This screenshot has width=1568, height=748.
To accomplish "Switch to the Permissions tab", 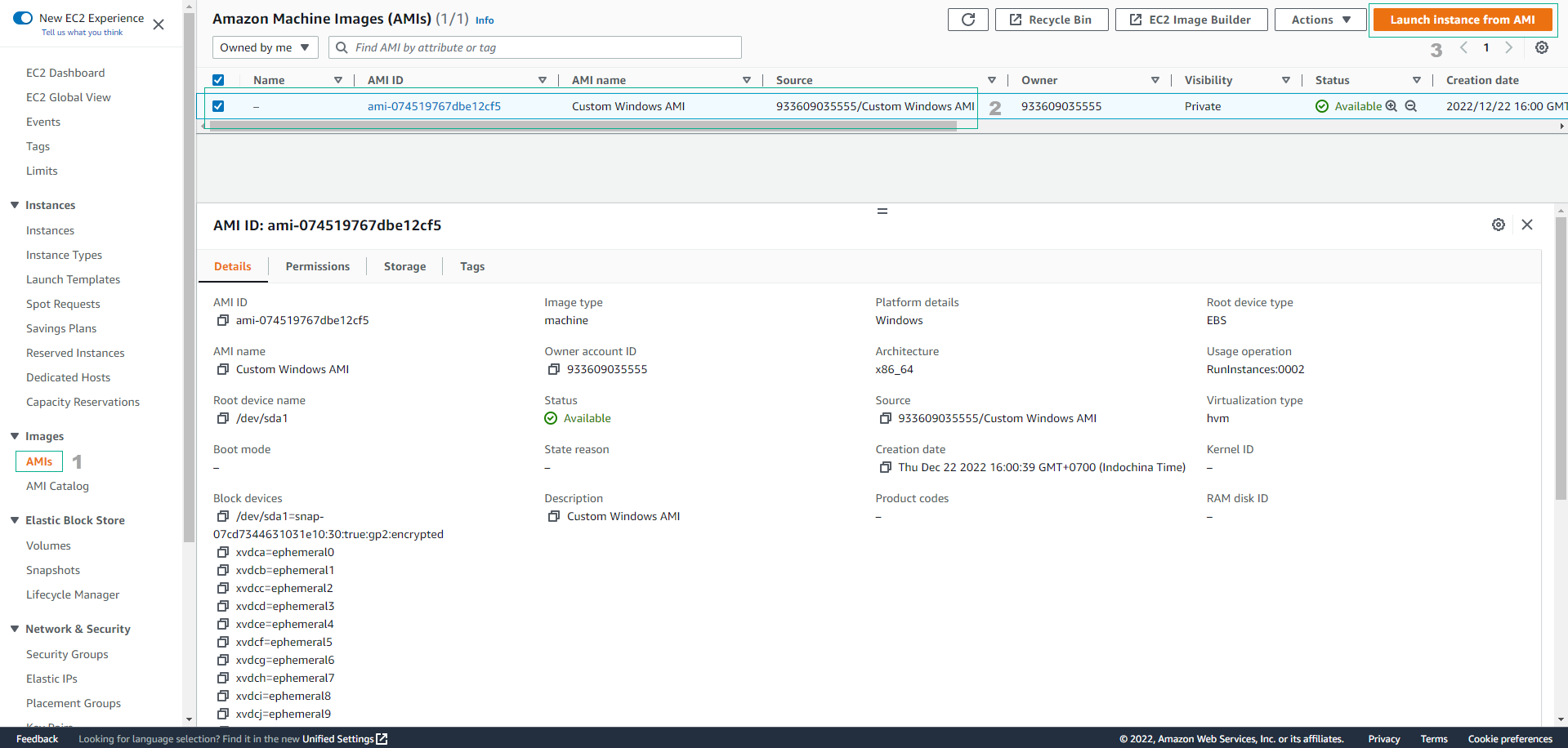I will pyautogui.click(x=318, y=266).
